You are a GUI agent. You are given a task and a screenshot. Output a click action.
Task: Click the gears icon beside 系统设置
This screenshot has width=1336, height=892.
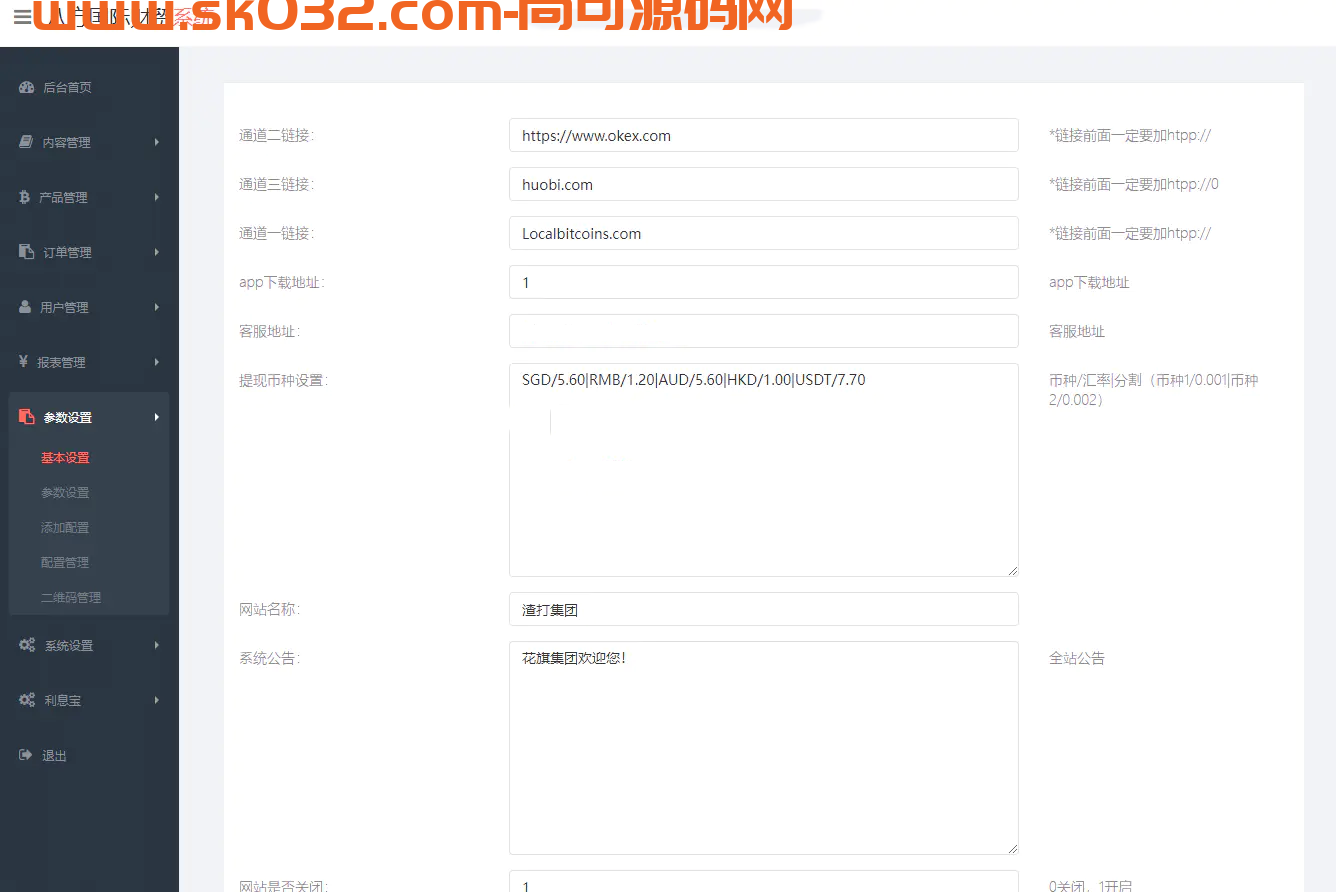tap(27, 645)
